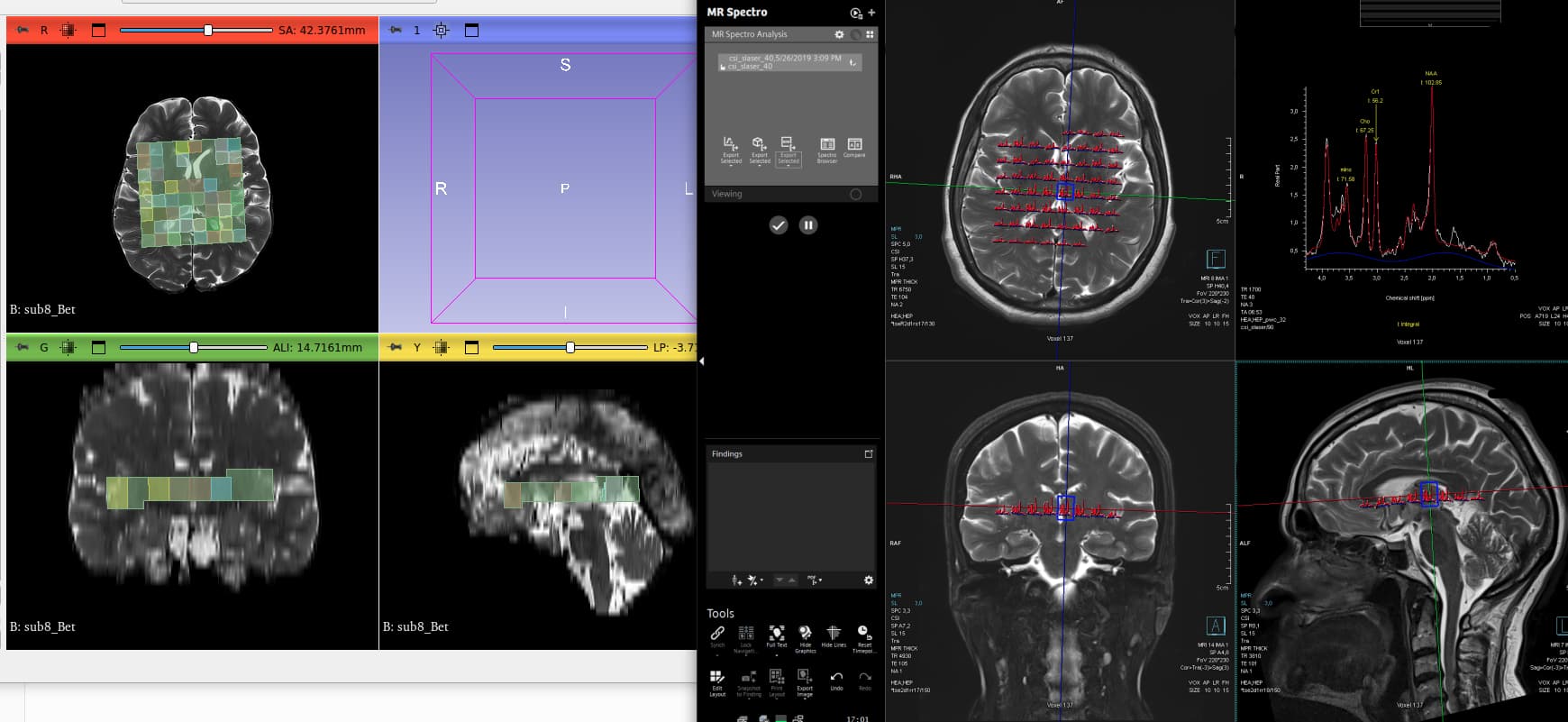
Task: Click the Red slice offset slider
Action: click(208, 31)
